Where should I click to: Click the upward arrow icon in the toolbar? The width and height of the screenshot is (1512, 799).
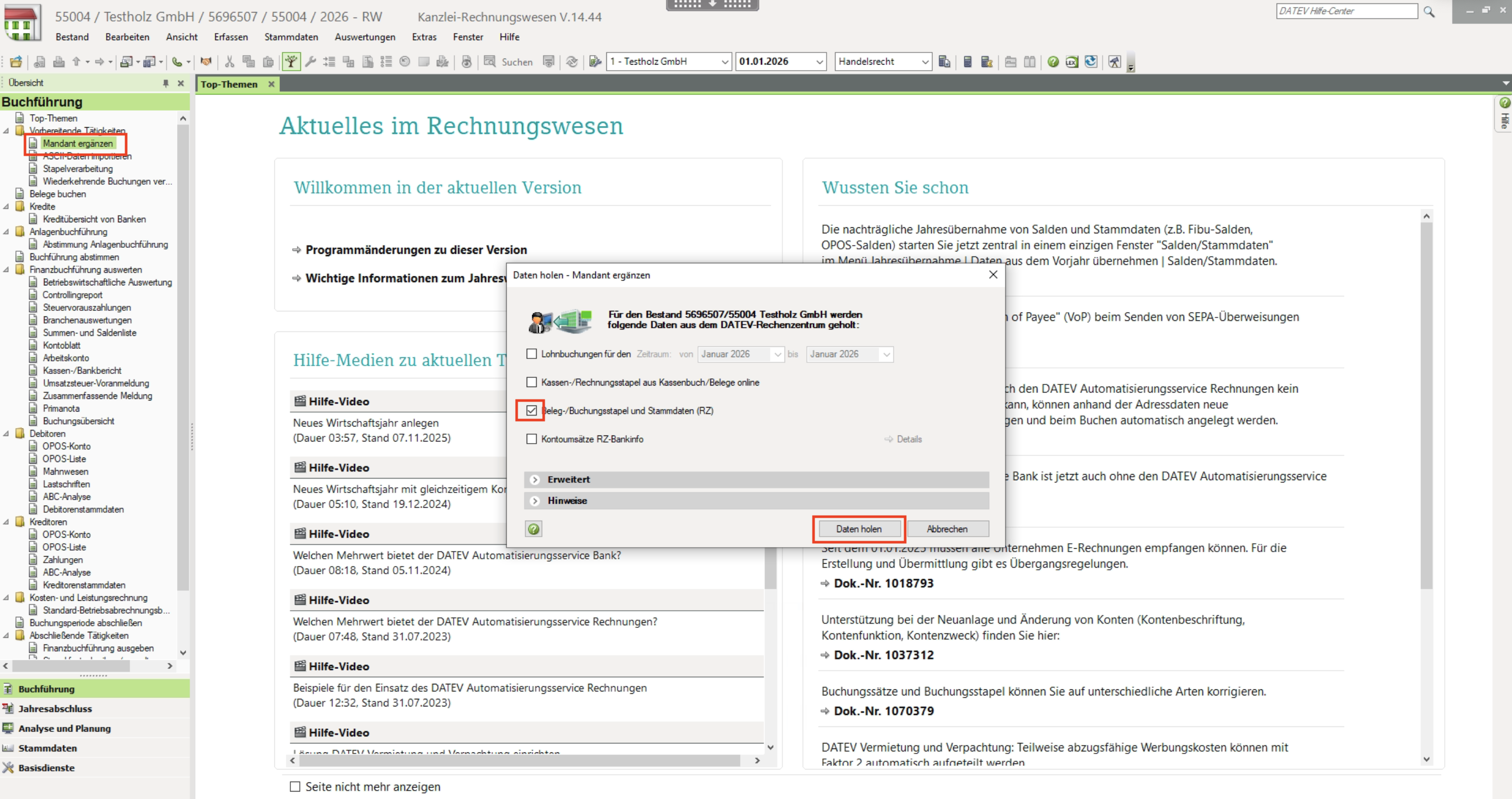pos(76,62)
